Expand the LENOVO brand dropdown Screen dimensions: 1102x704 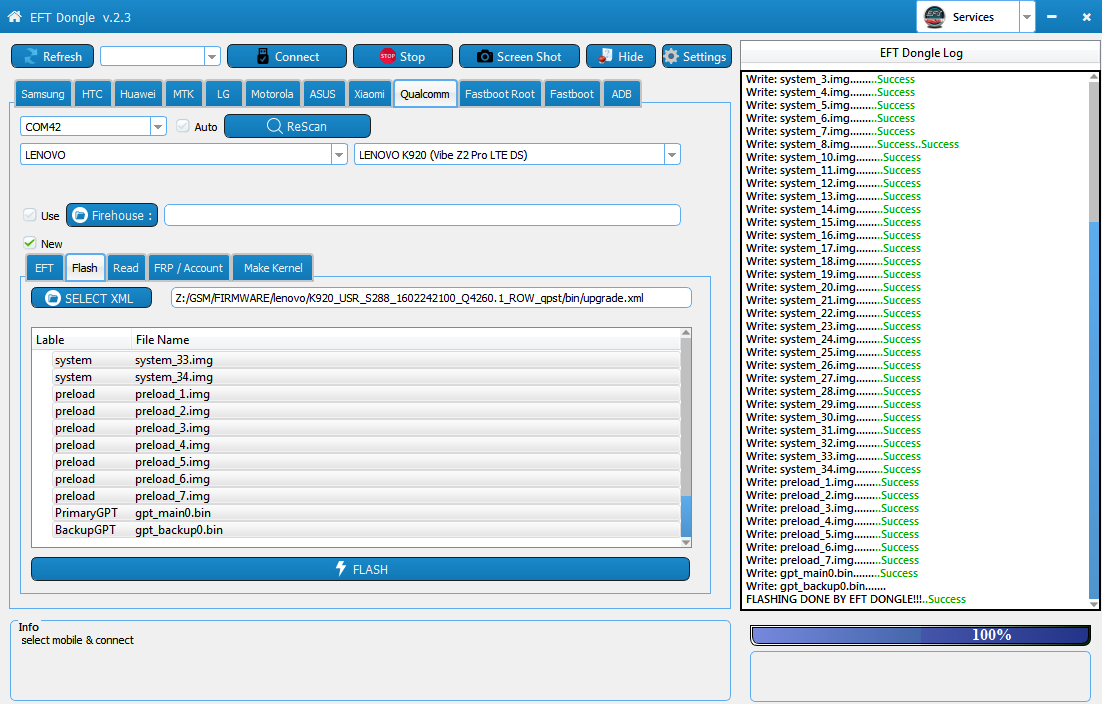click(x=339, y=155)
